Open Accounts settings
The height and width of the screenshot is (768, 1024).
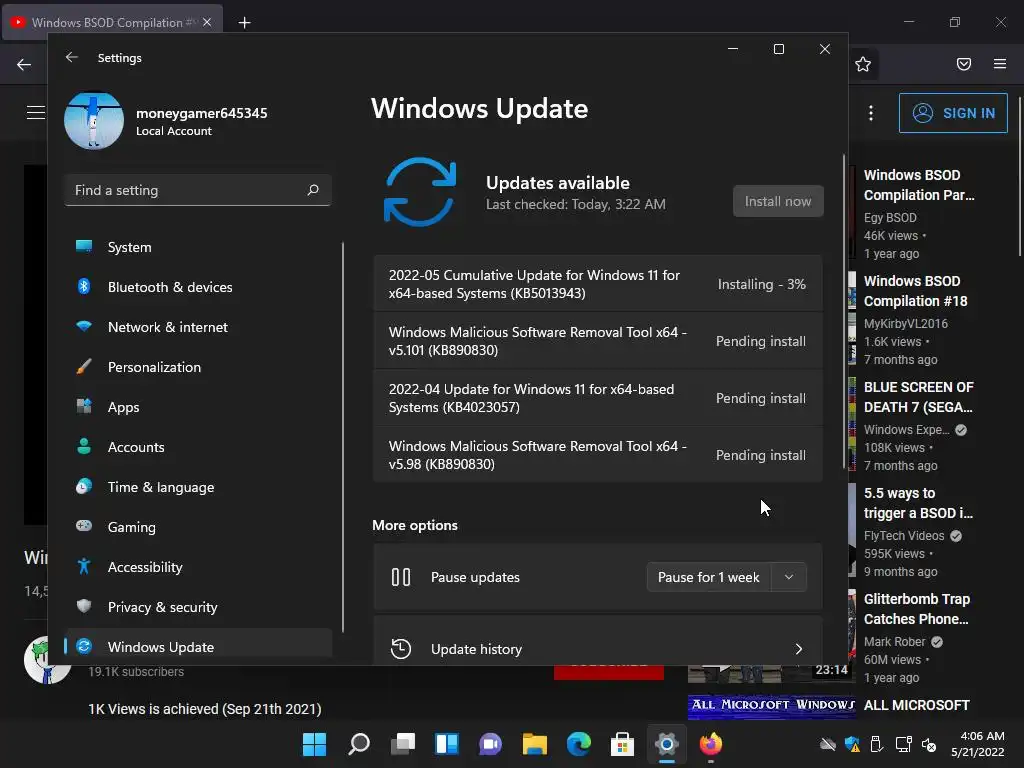point(199,447)
